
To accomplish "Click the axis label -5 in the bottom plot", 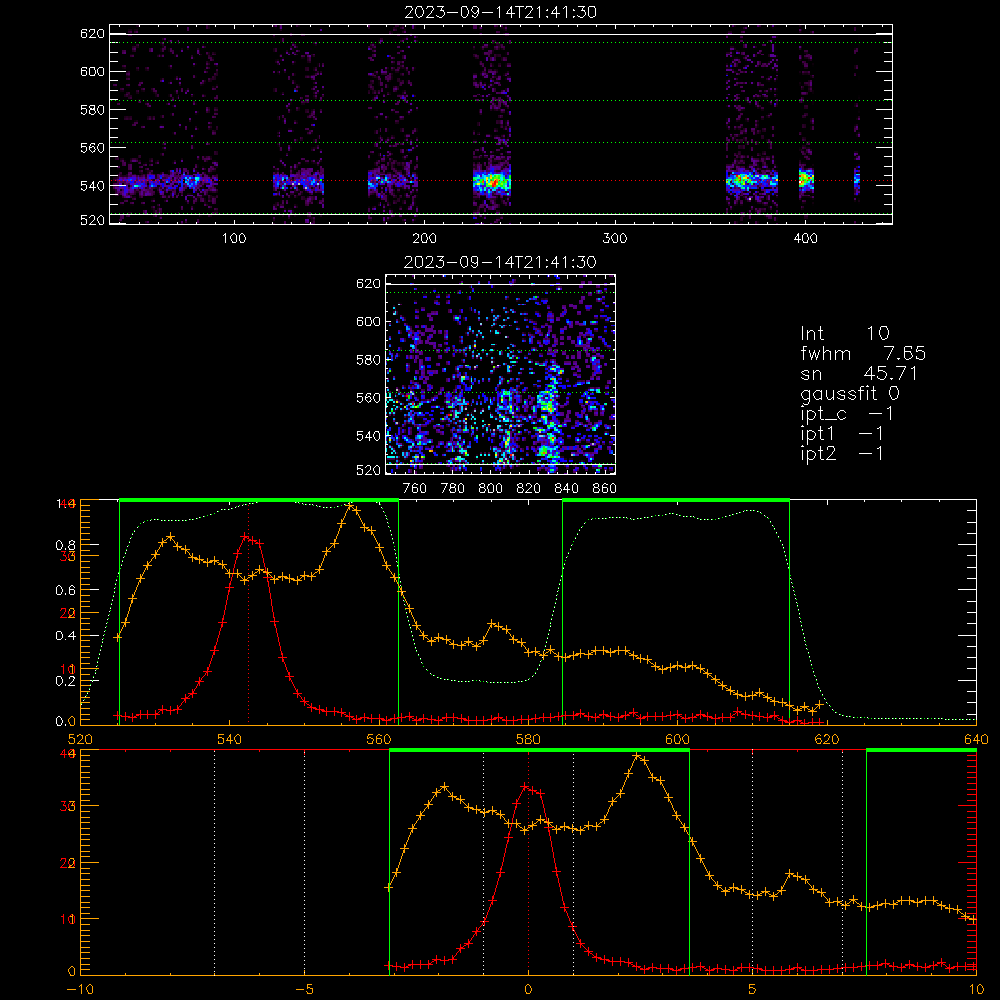I will (304, 989).
